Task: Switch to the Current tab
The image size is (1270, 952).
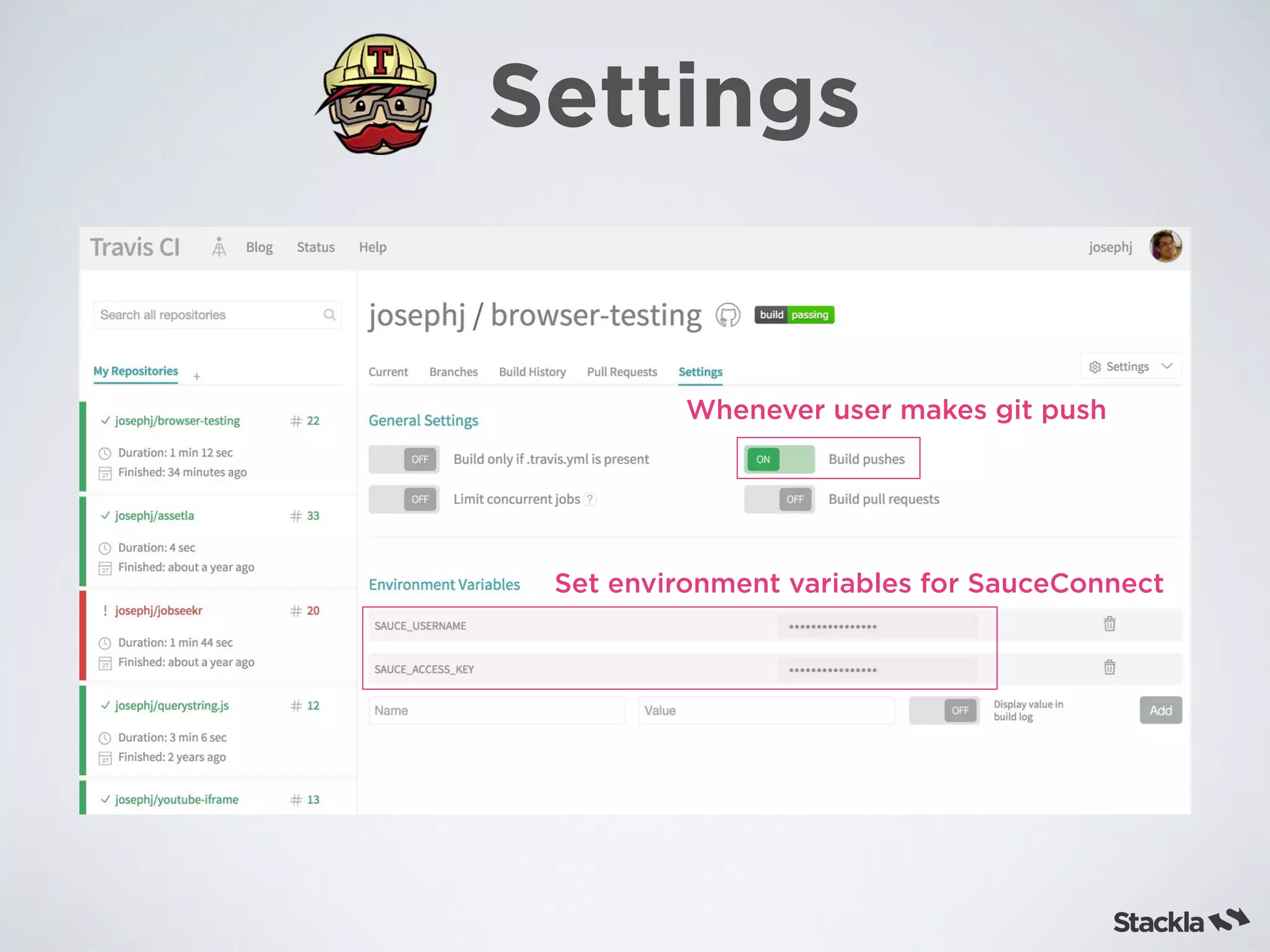Action: tap(388, 372)
